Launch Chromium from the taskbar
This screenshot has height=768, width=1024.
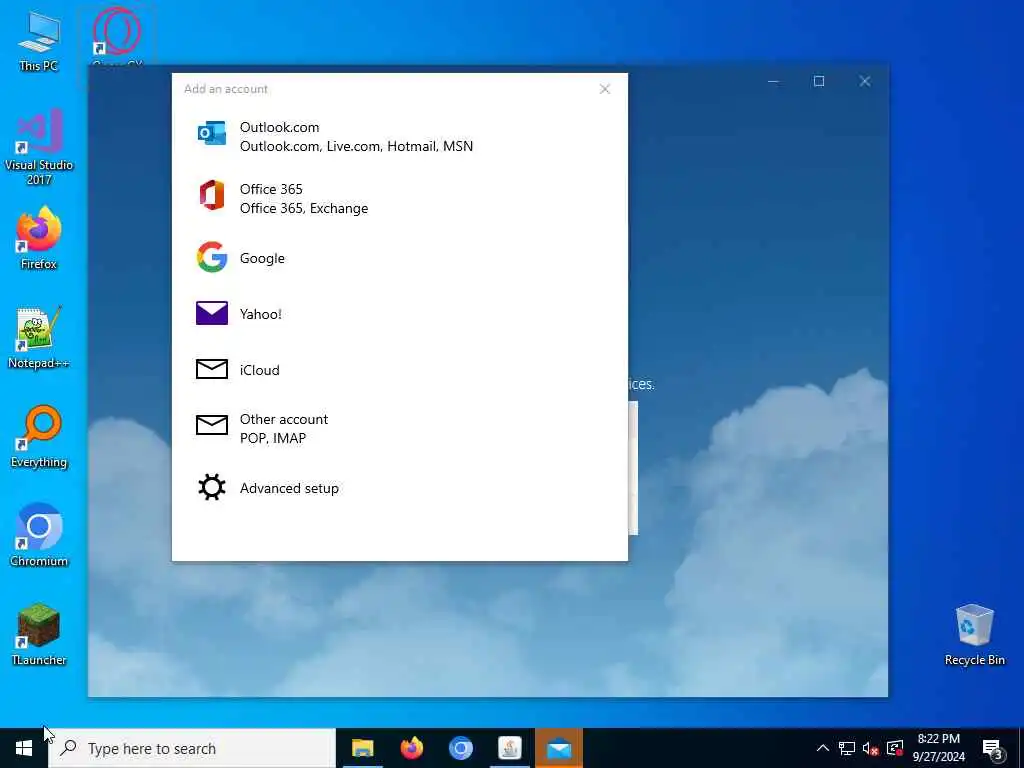460,748
